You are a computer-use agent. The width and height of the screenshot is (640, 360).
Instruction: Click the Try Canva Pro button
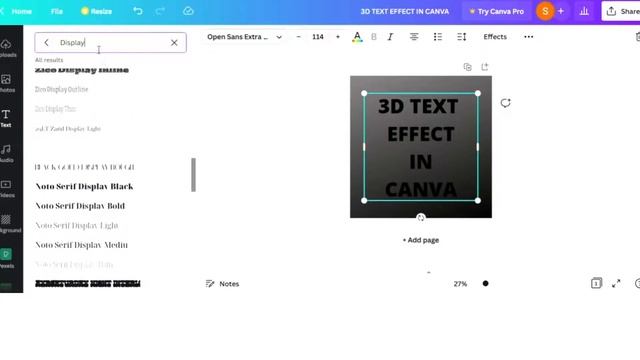(497, 11)
